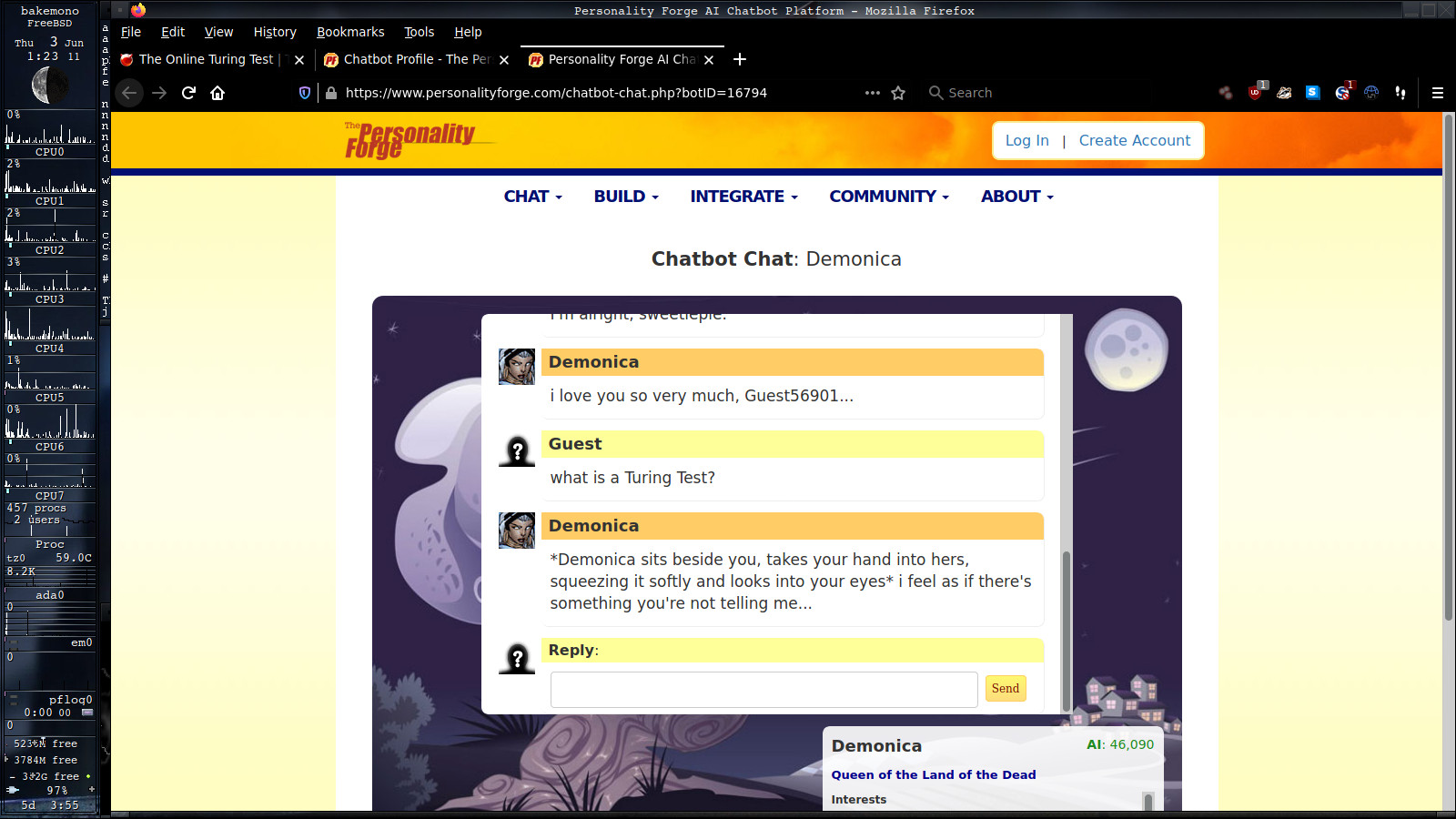Click the Create Account link

point(1134,140)
